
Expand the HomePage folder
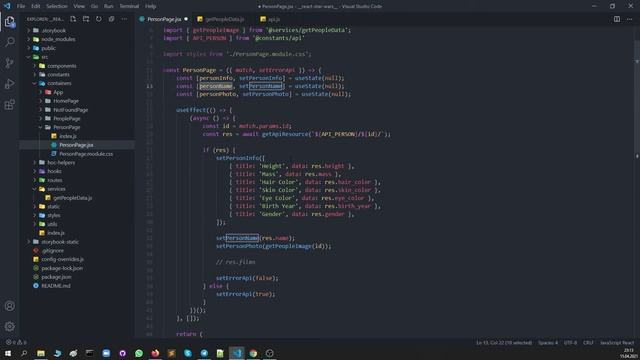tap(66, 101)
